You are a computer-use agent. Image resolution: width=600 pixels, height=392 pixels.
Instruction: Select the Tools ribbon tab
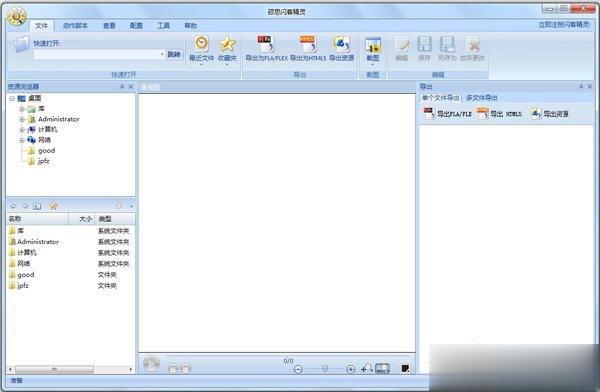[x=163, y=26]
